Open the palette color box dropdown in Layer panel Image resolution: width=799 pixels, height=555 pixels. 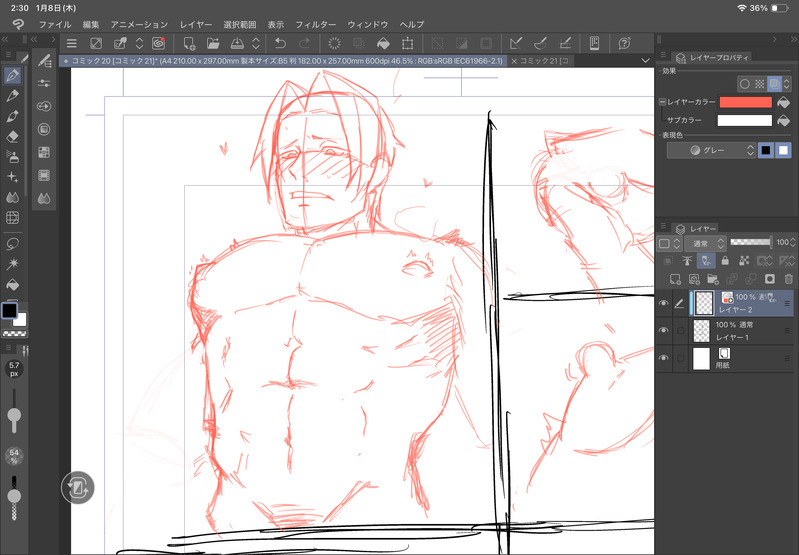tap(669, 244)
